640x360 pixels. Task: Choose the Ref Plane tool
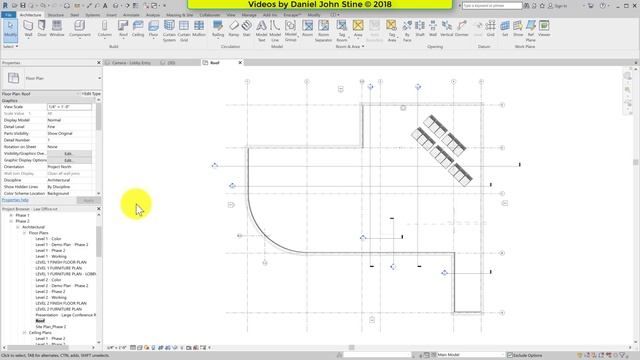(531, 31)
